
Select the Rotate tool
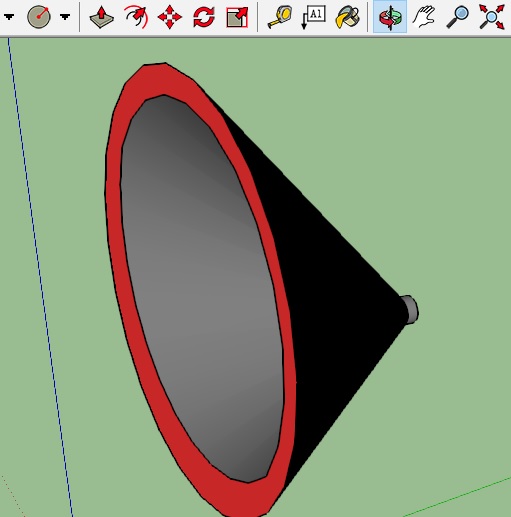click(x=204, y=17)
